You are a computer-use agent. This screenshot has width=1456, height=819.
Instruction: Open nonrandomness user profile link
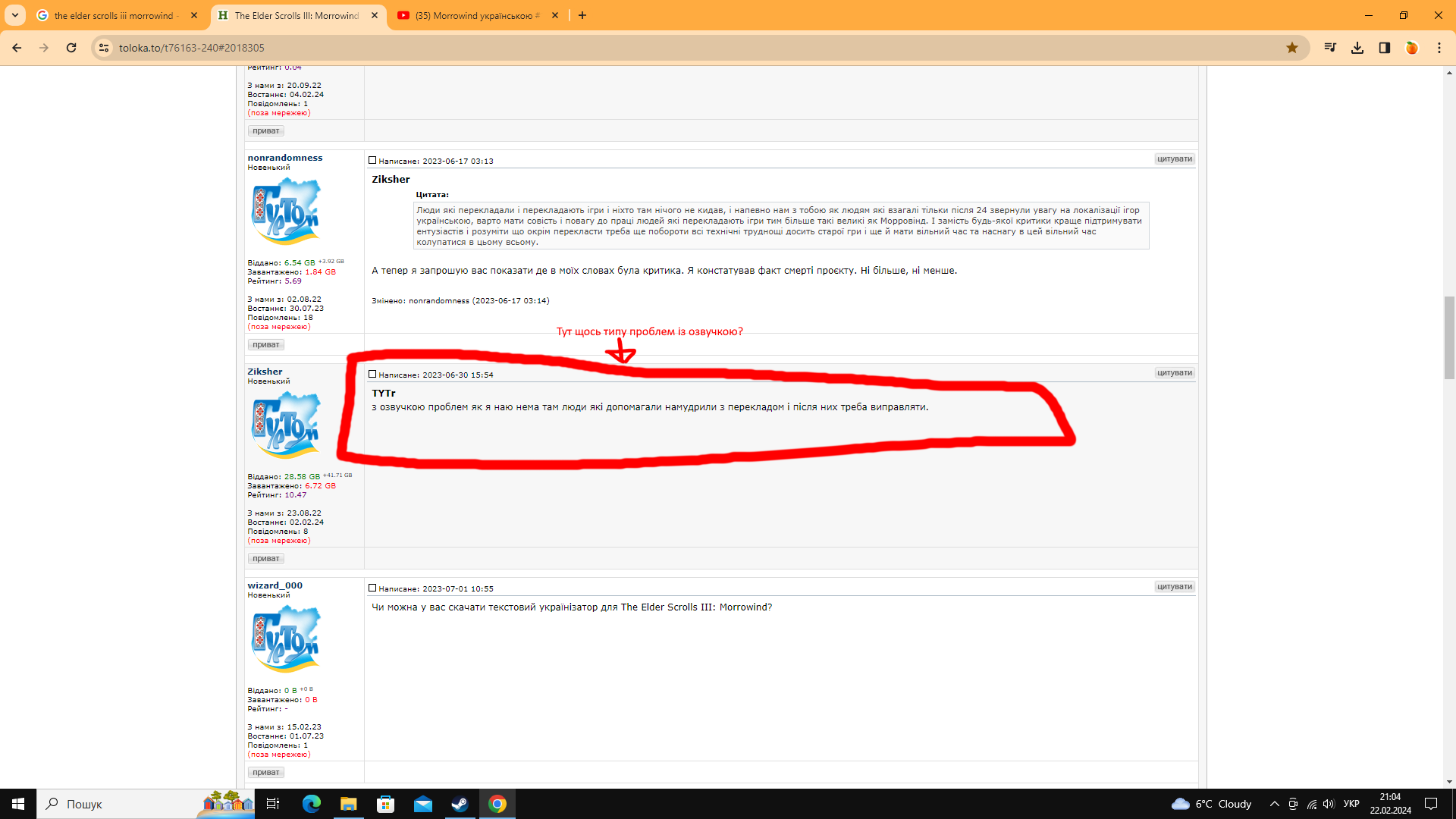(284, 158)
